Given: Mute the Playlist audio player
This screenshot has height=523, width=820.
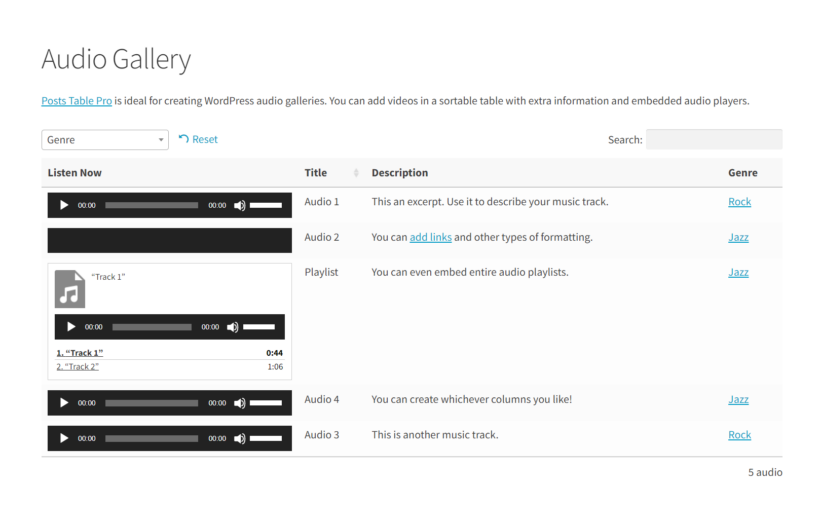Looking at the screenshot, I should pyautogui.click(x=232, y=327).
